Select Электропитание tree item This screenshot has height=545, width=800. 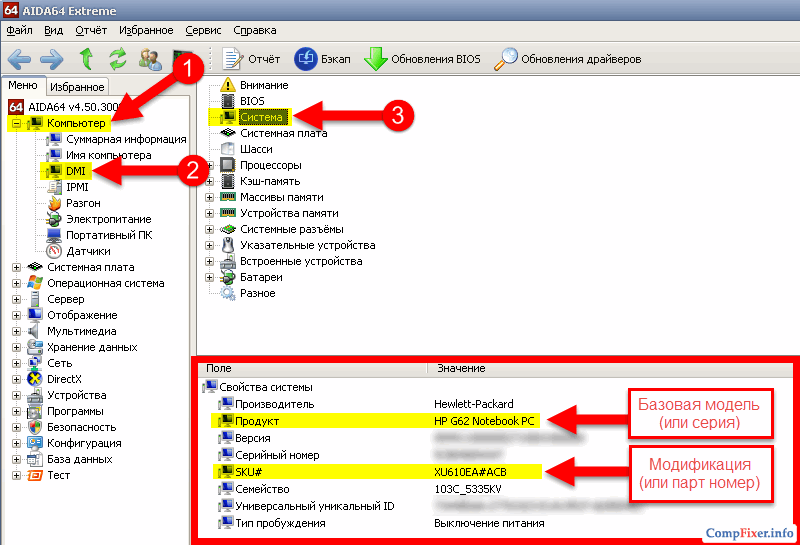(x=108, y=219)
